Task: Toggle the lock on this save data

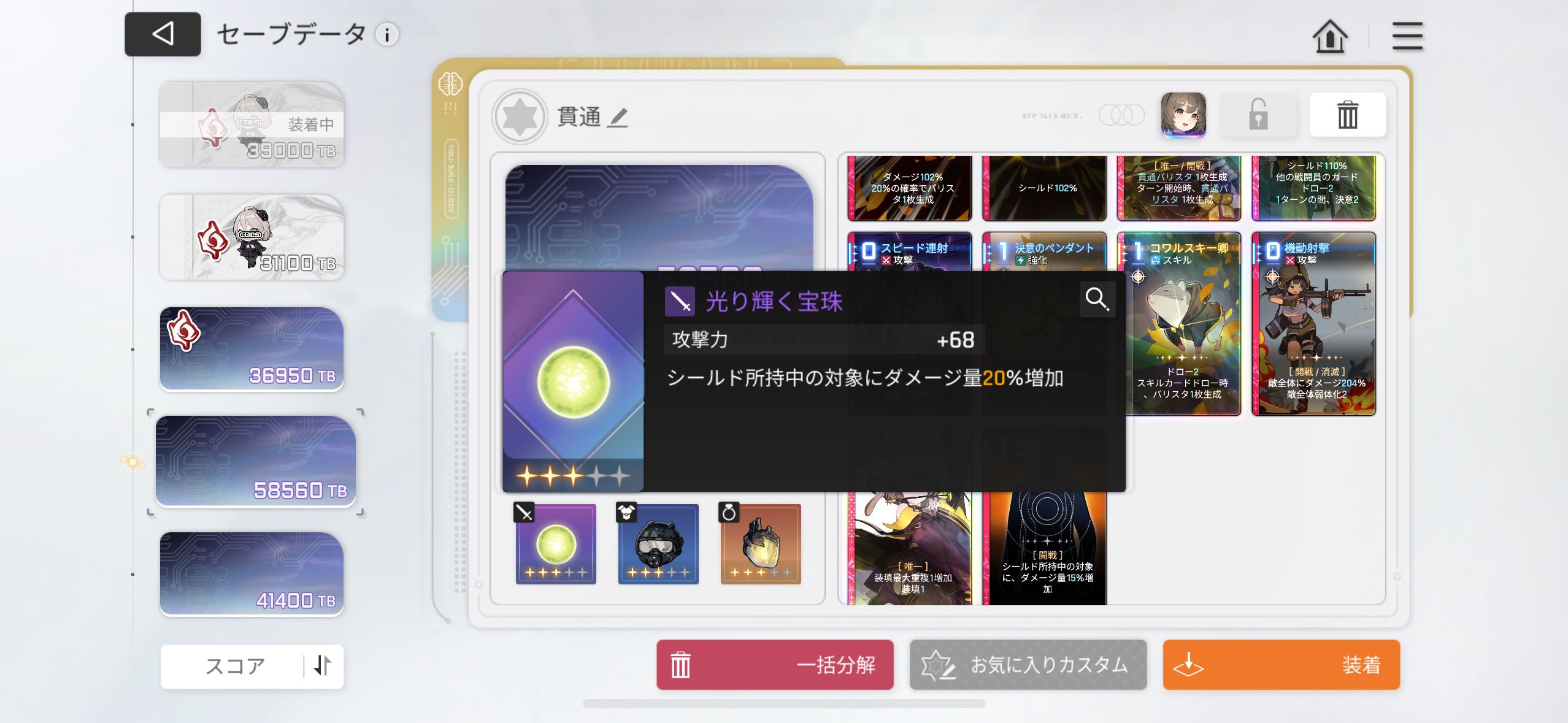Action: click(x=1258, y=115)
